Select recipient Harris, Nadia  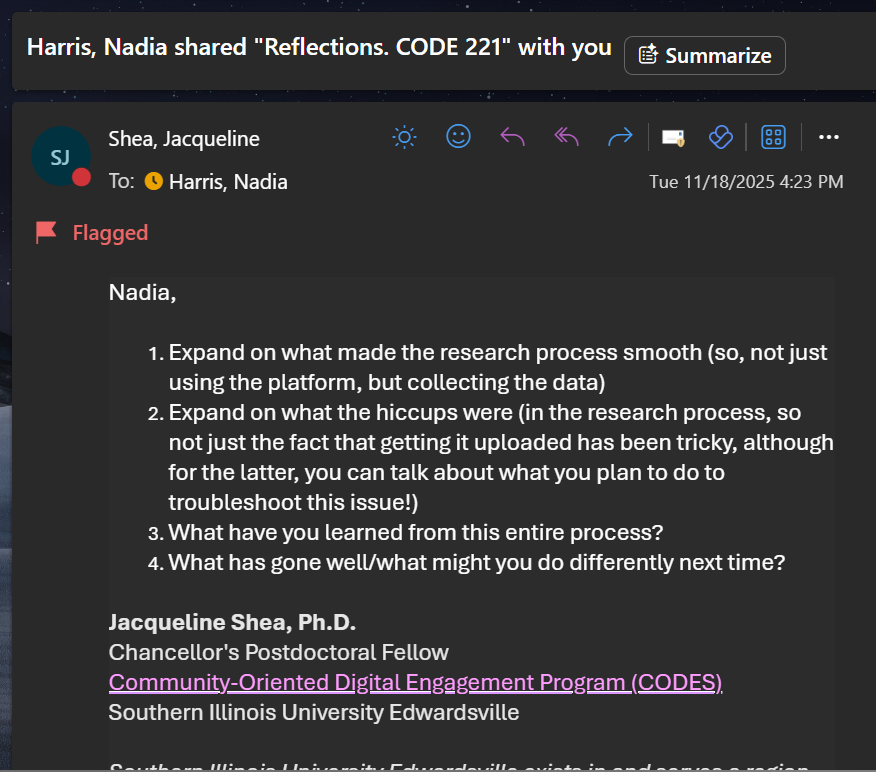click(x=228, y=182)
